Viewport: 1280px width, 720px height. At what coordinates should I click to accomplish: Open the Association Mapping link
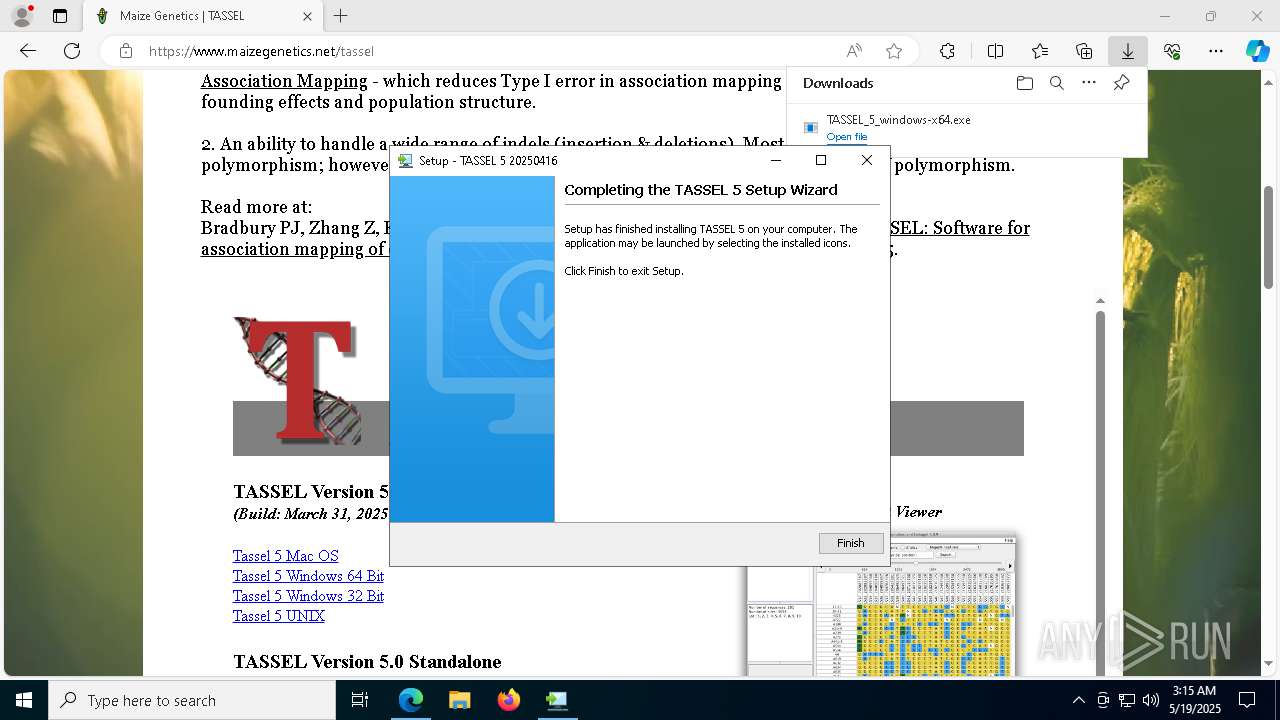(284, 81)
